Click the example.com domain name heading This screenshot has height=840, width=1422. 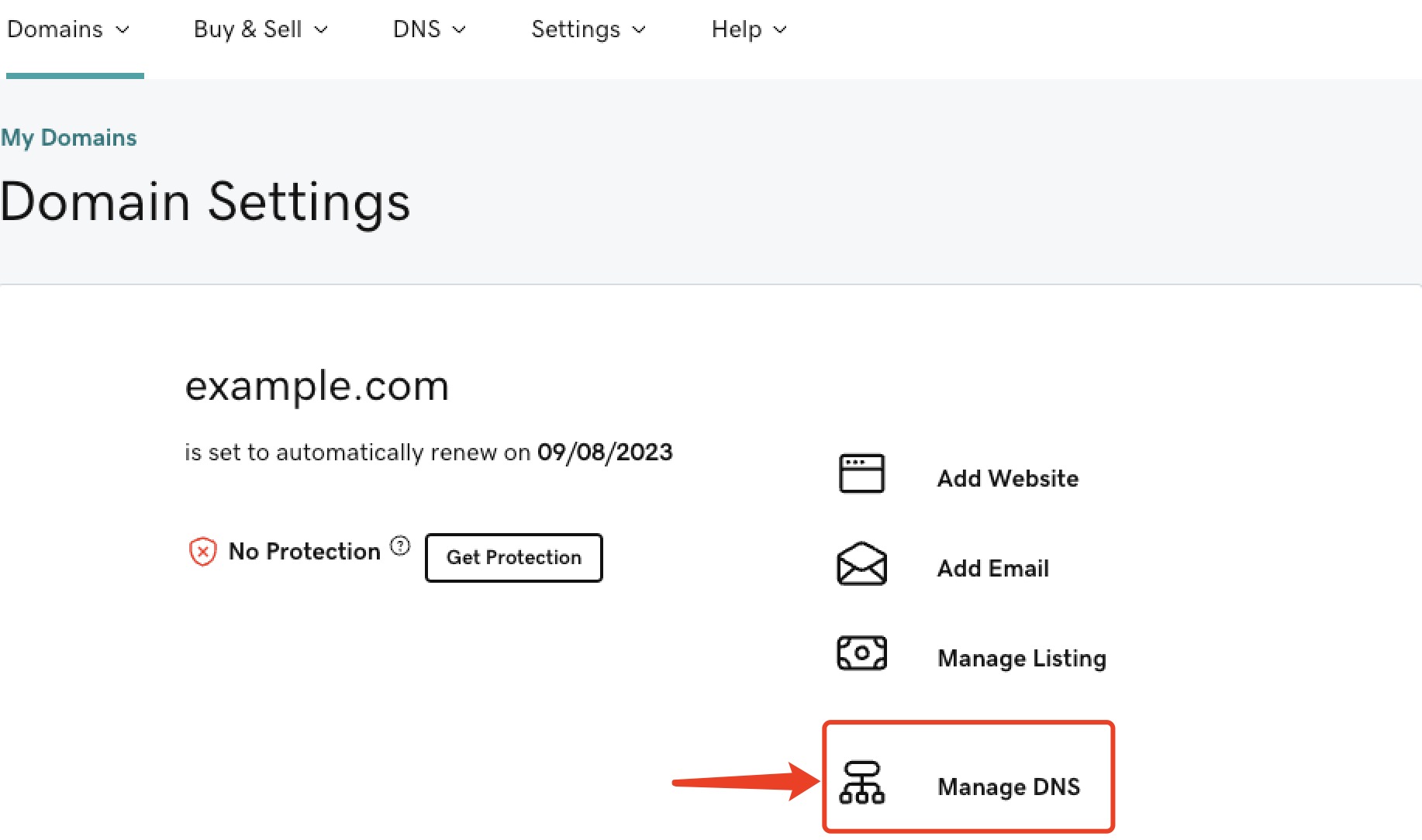(317, 386)
